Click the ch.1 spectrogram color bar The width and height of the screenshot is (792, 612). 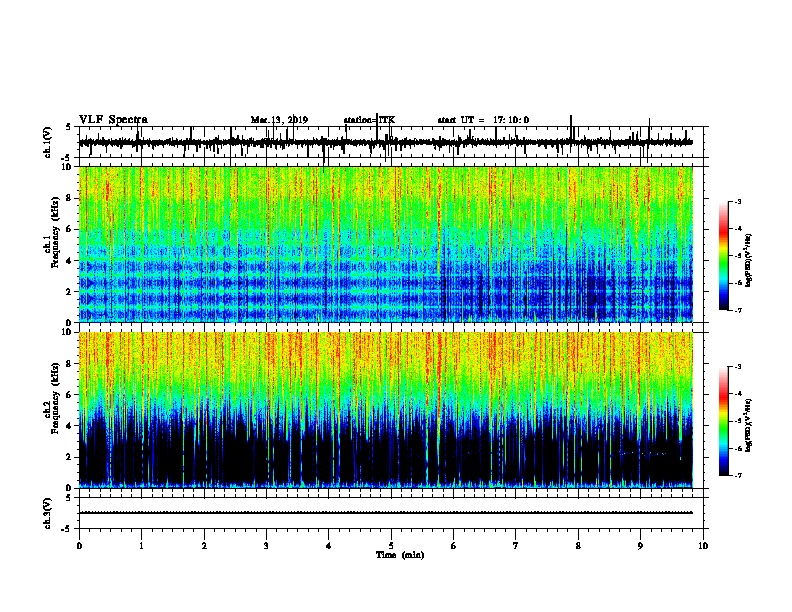click(724, 256)
